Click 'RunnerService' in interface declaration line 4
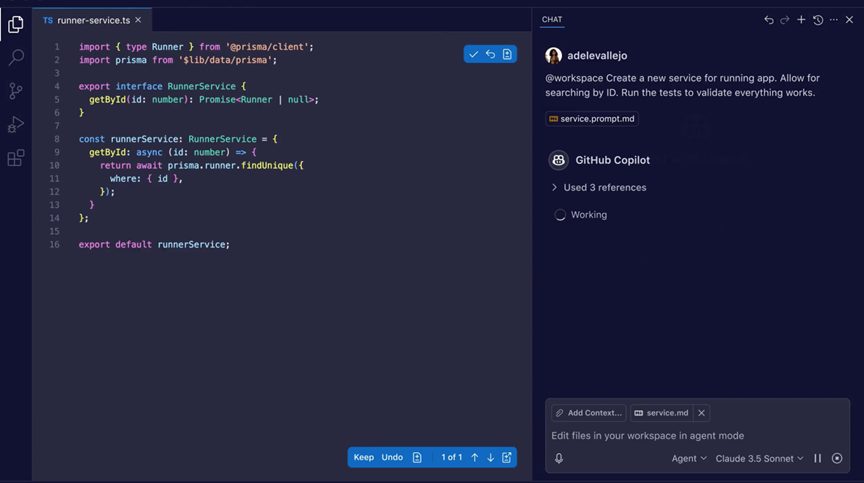The image size is (864, 483). click(x=201, y=86)
